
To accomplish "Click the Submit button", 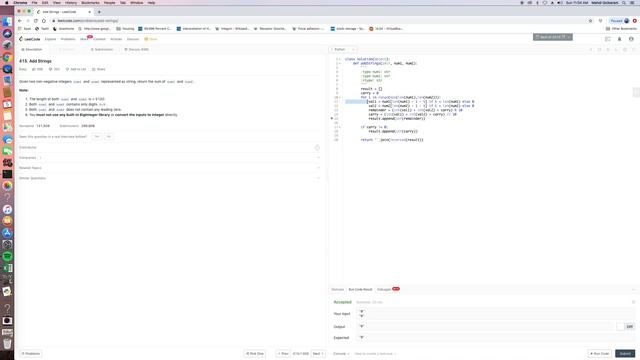I will [x=625, y=353].
